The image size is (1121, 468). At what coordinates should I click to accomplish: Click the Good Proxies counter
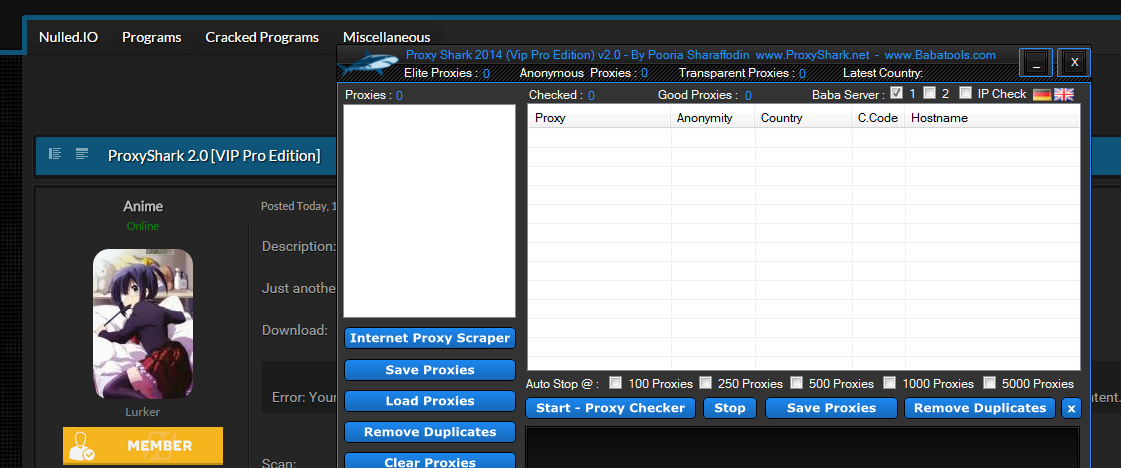(x=705, y=95)
